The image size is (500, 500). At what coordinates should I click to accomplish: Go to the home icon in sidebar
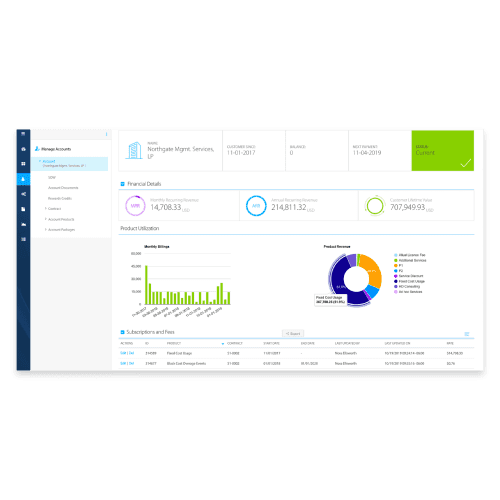pos(23,149)
